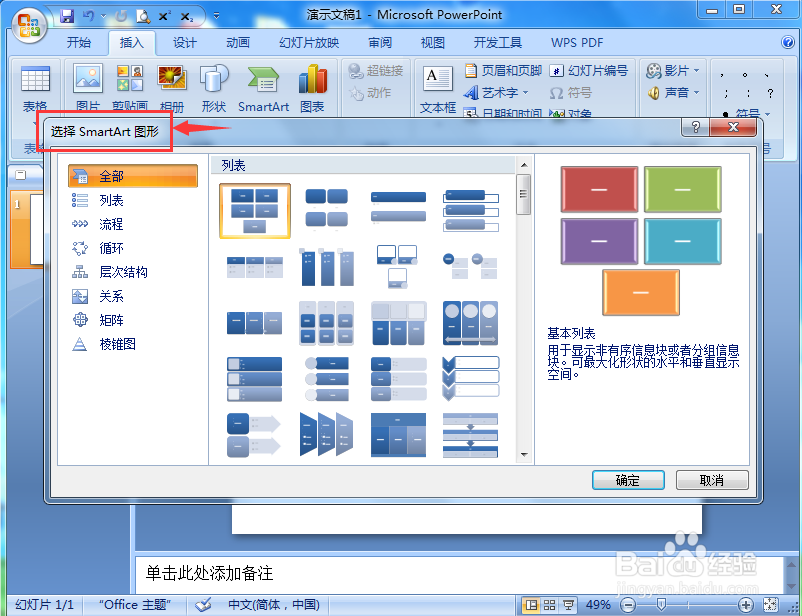
Task: Select the 基本列表 basic block list thumbnail
Action: click(x=255, y=211)
